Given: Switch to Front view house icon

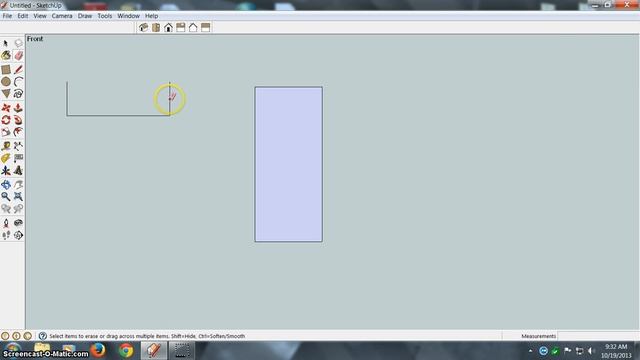Looking at the screenshot, I should pyautogui.click(x=168, y=27).
